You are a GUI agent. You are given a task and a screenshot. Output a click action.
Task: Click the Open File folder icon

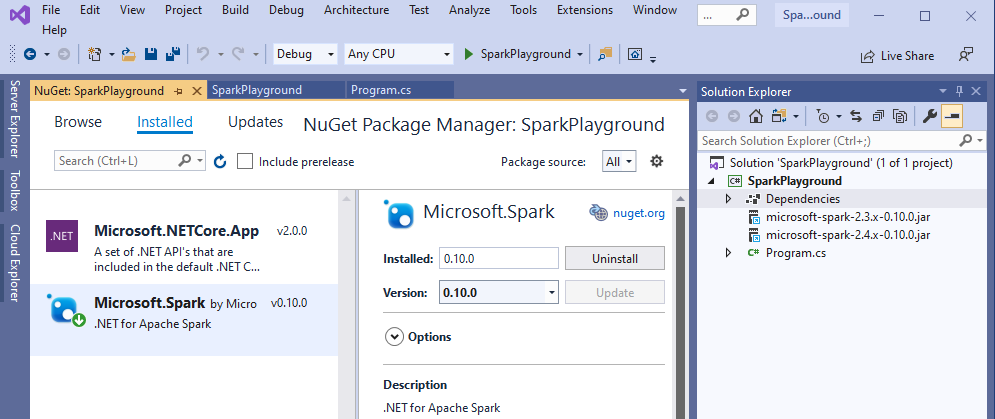point(130,54)
